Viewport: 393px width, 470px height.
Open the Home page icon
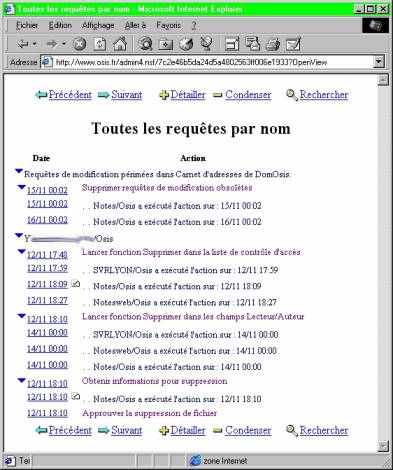tap(120, 44)
